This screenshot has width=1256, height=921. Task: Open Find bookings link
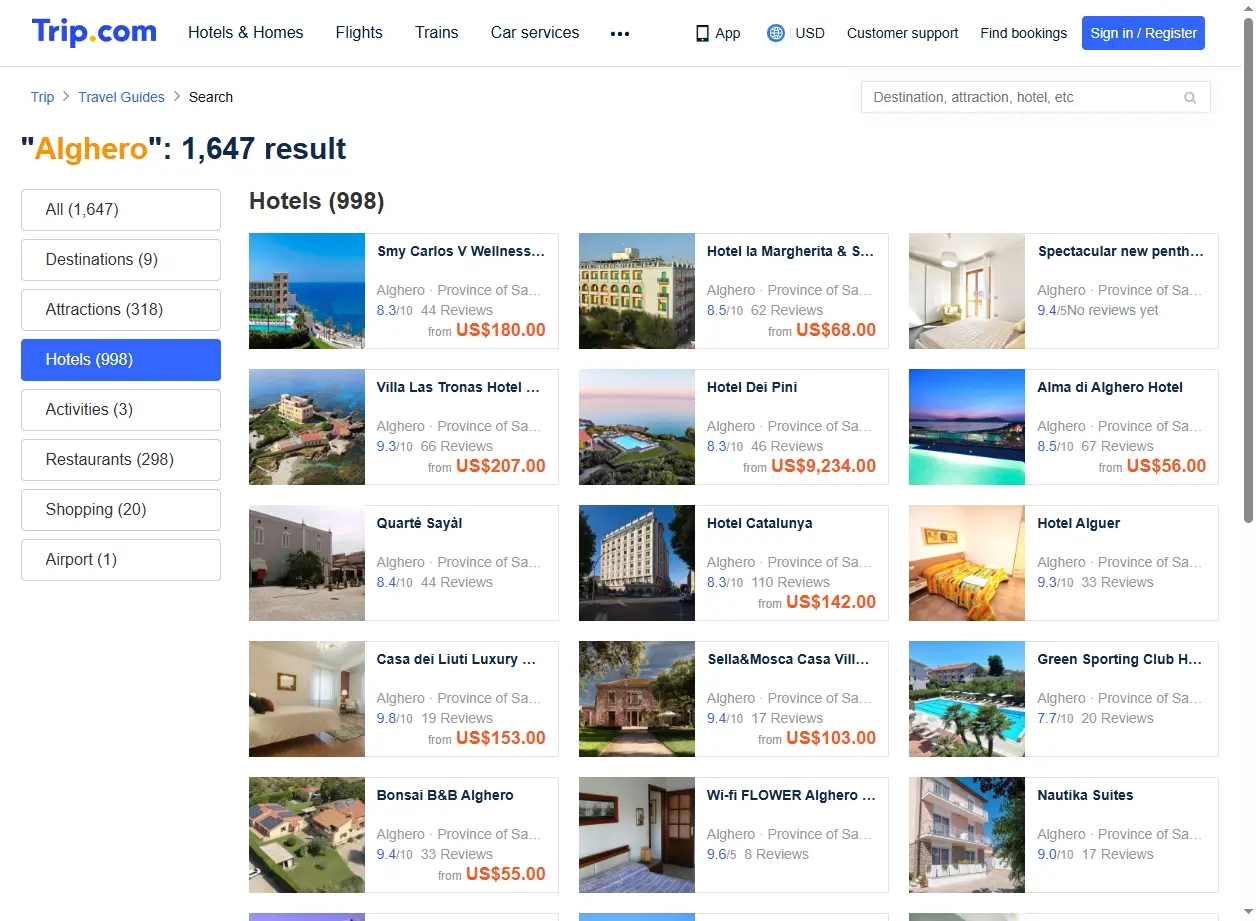(1024, 33)
